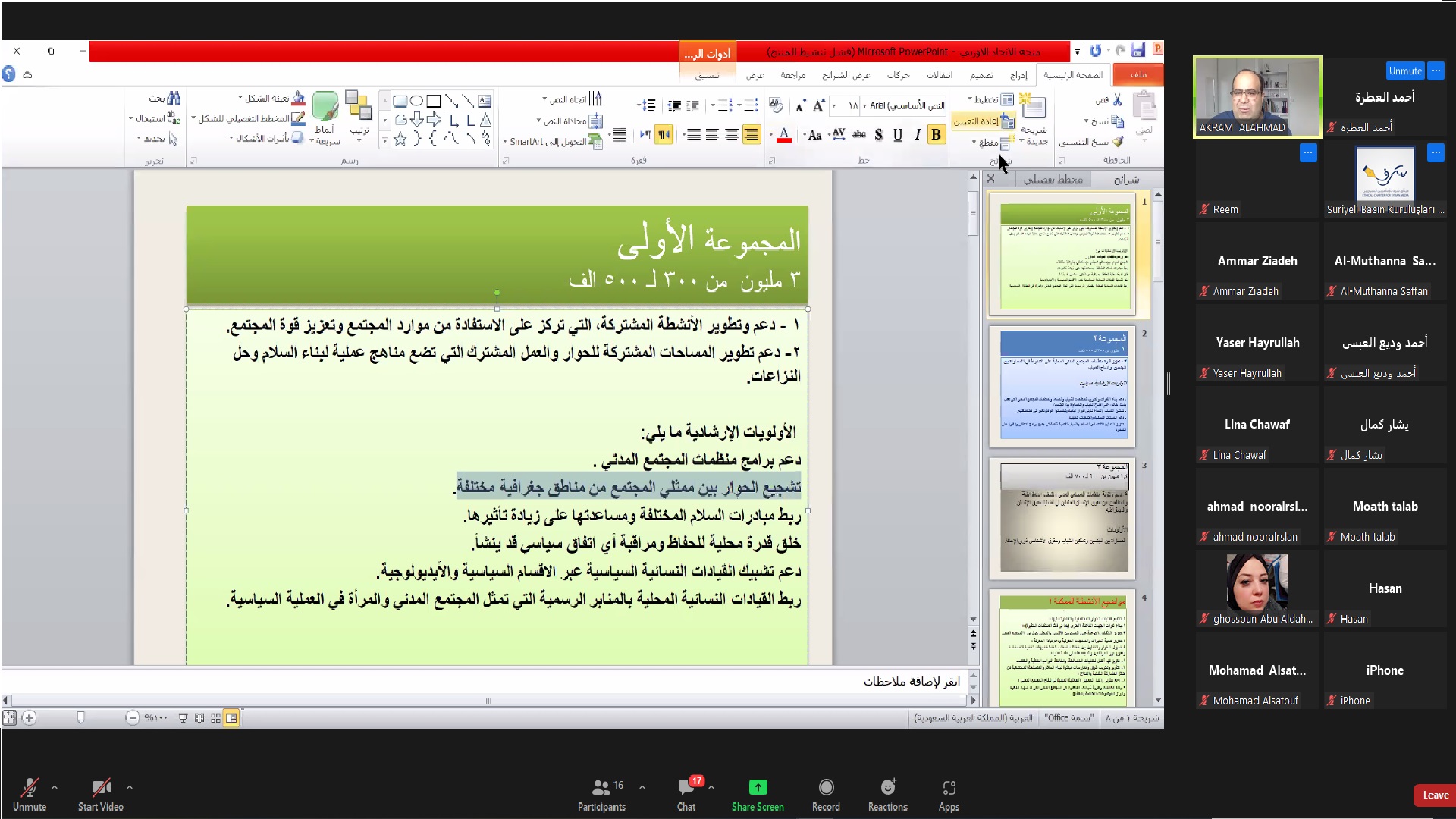Open Shape Fill (تعبئة الشكل) dropdown
Screen dimensions: 1456x819
(x=271, y=99)
